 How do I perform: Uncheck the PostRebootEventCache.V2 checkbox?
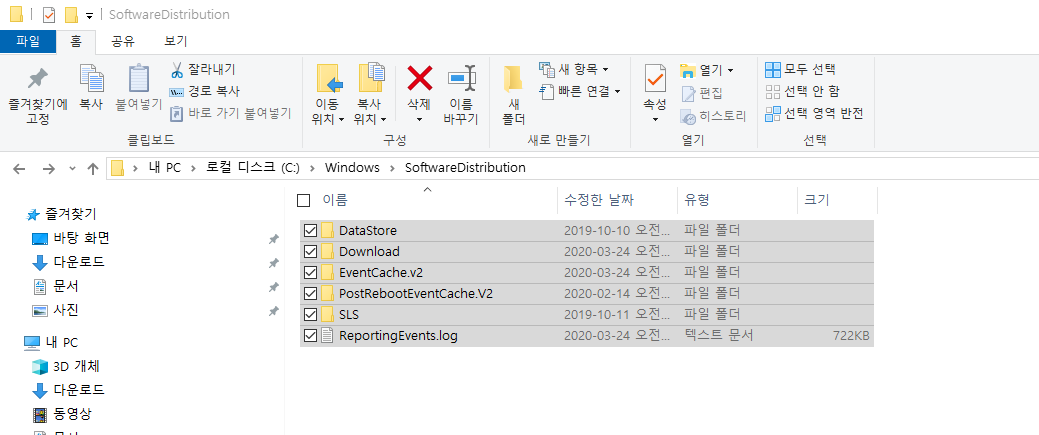pyautogui.click(x=309, y=294)
